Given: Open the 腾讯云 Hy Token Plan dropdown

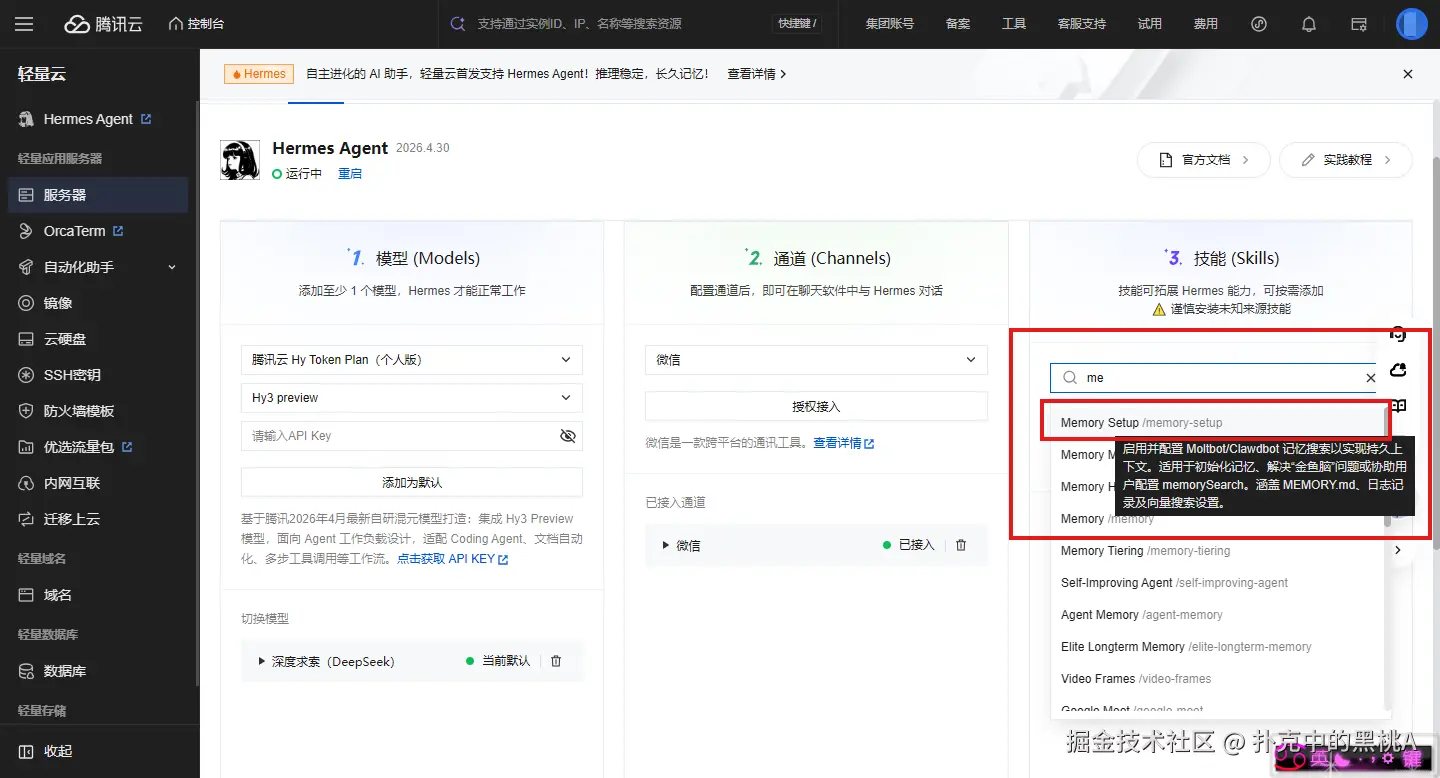Looking at the screenshot, I should click(x=412, y=360).
